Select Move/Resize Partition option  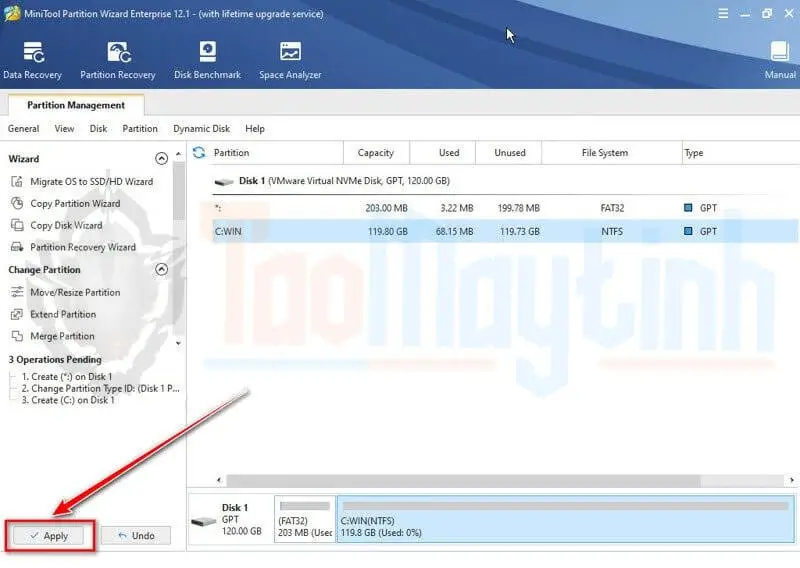[74, 293]
